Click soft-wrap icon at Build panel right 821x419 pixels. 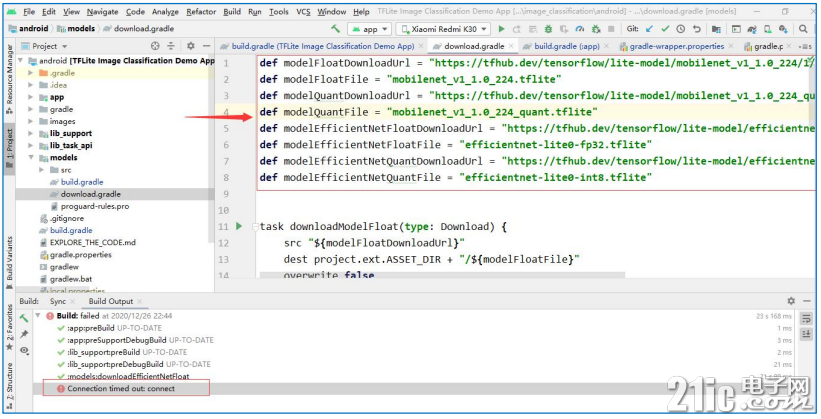pos(806,318)
